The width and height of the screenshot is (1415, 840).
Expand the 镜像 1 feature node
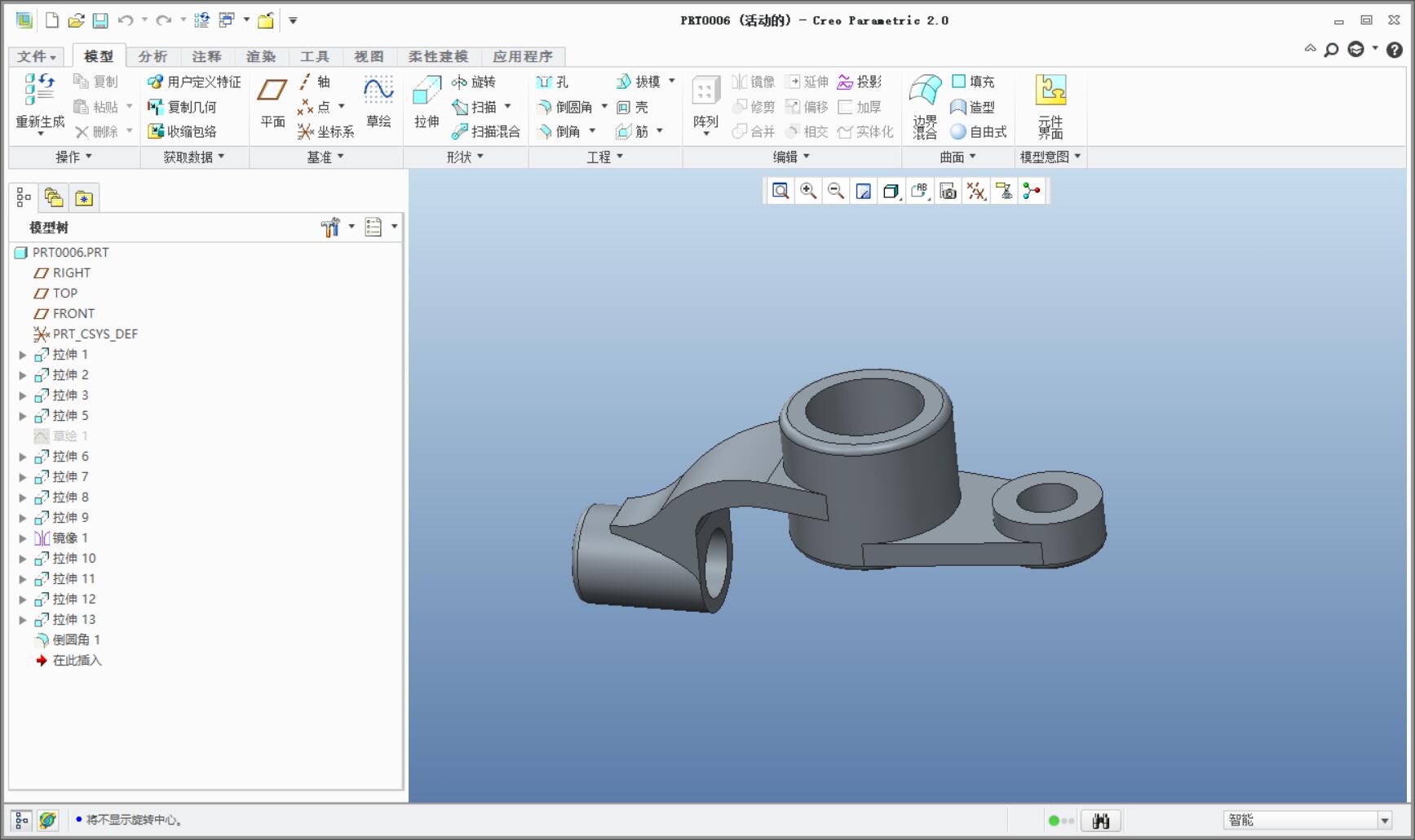click(23, 538)
